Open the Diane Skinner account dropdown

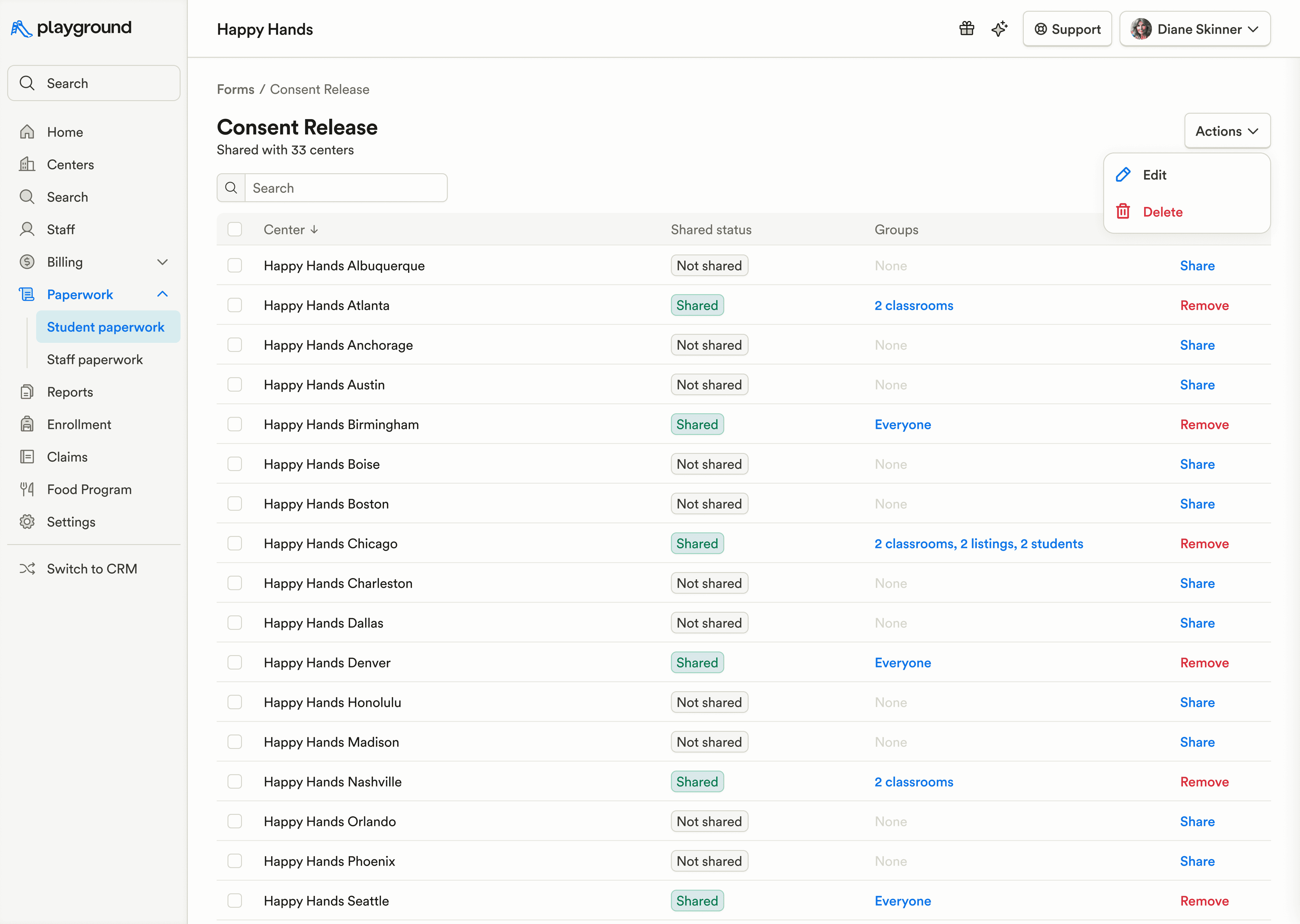[x=1195, y=29]
